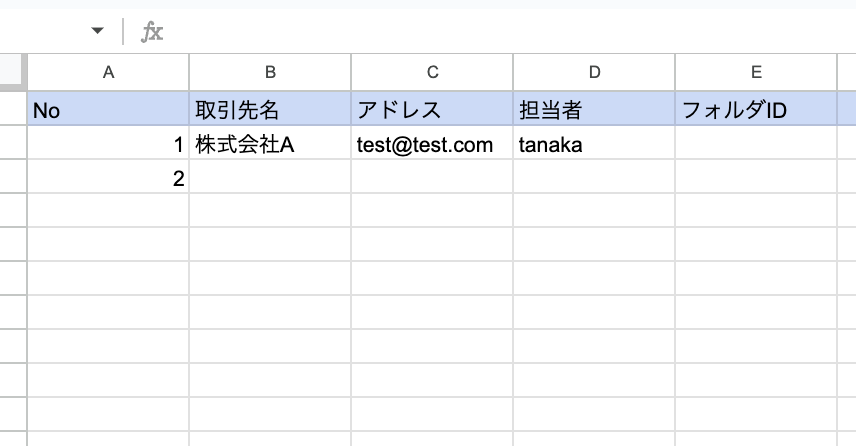Select column D header
856x446 pixels.
click(x=594, y=71)
